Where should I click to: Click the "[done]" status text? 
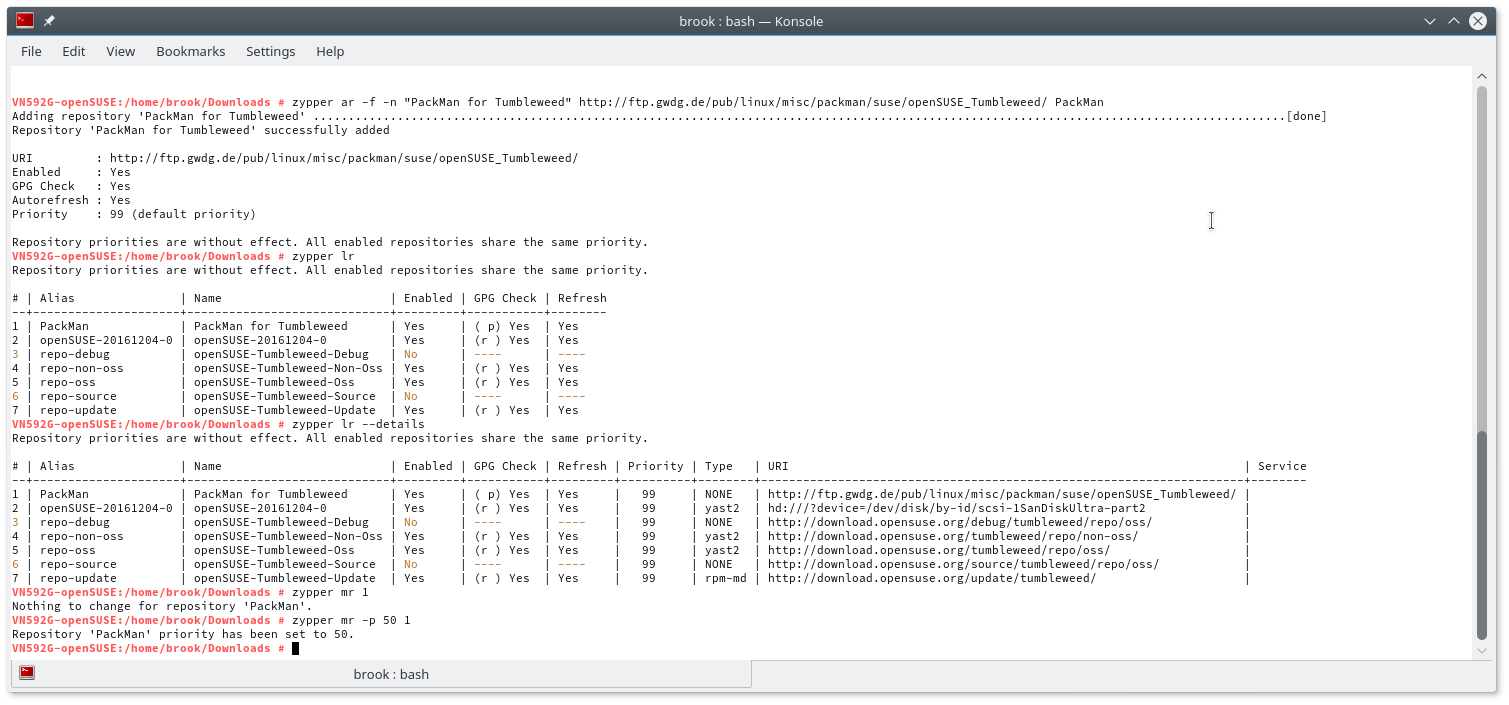pyautogui.click(x=1306, y=116)
